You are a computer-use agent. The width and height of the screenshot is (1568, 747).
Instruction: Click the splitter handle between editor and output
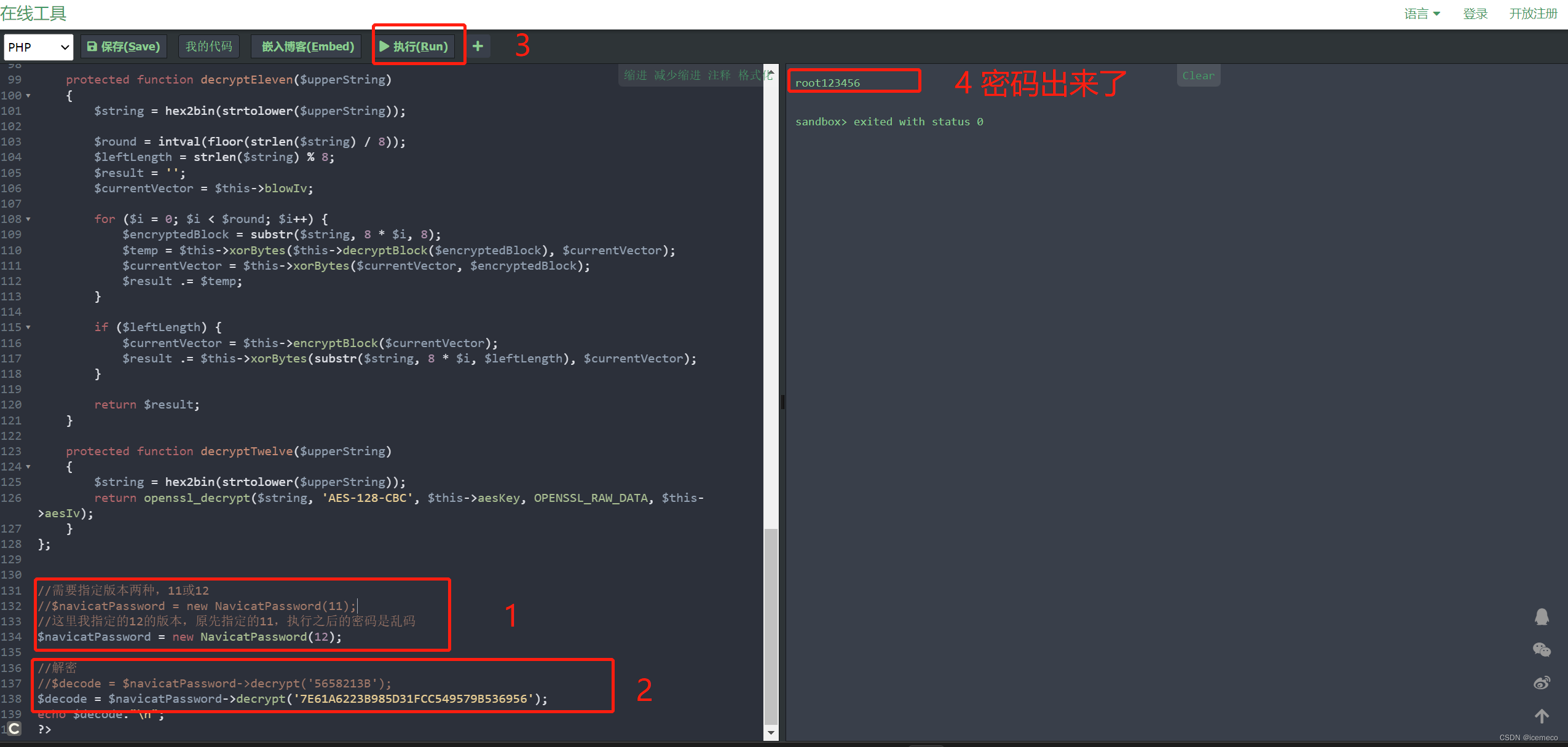click(x=782, y=402)
